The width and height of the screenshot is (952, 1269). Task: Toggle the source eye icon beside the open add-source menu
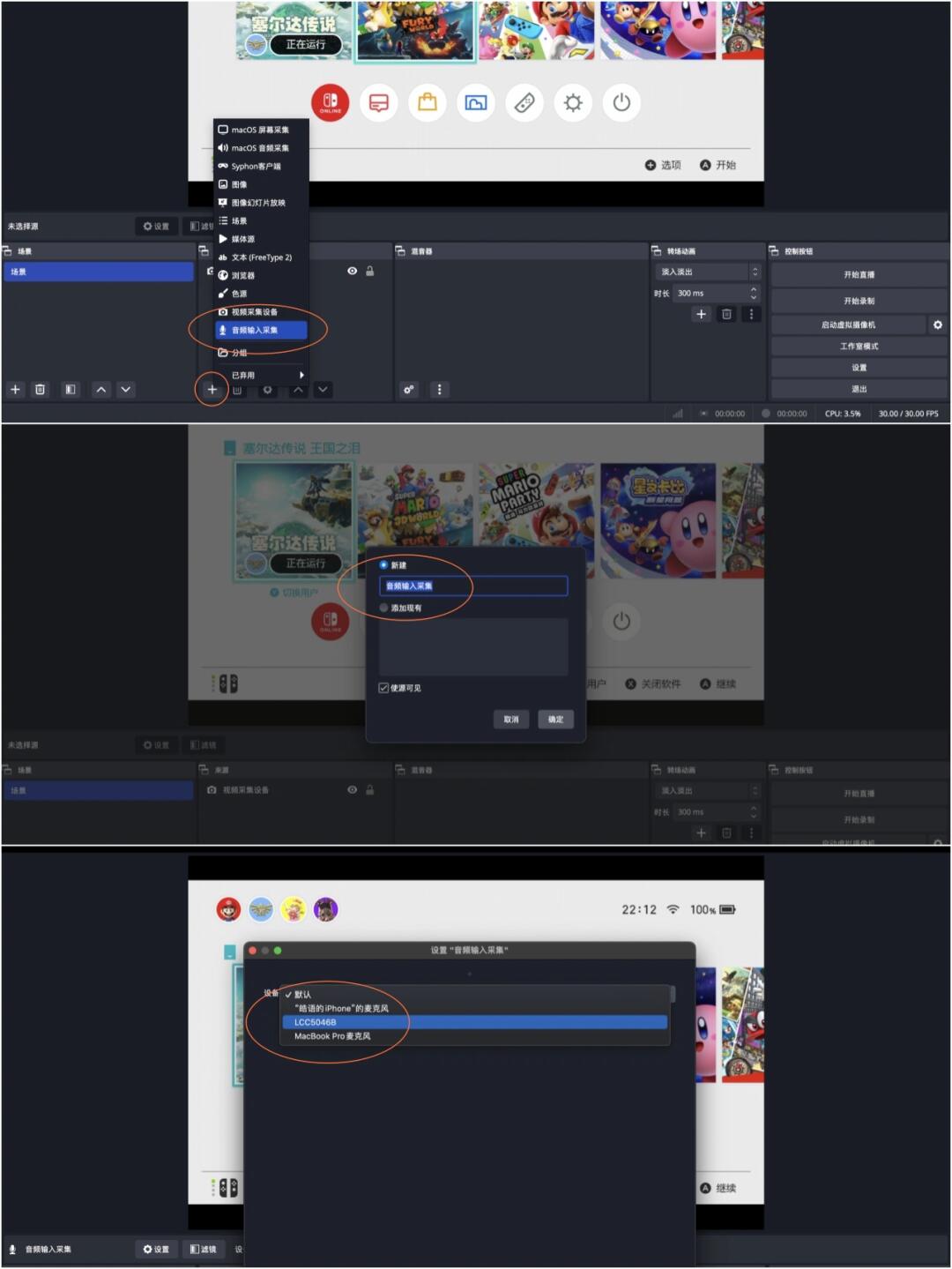tap(352, 271)
